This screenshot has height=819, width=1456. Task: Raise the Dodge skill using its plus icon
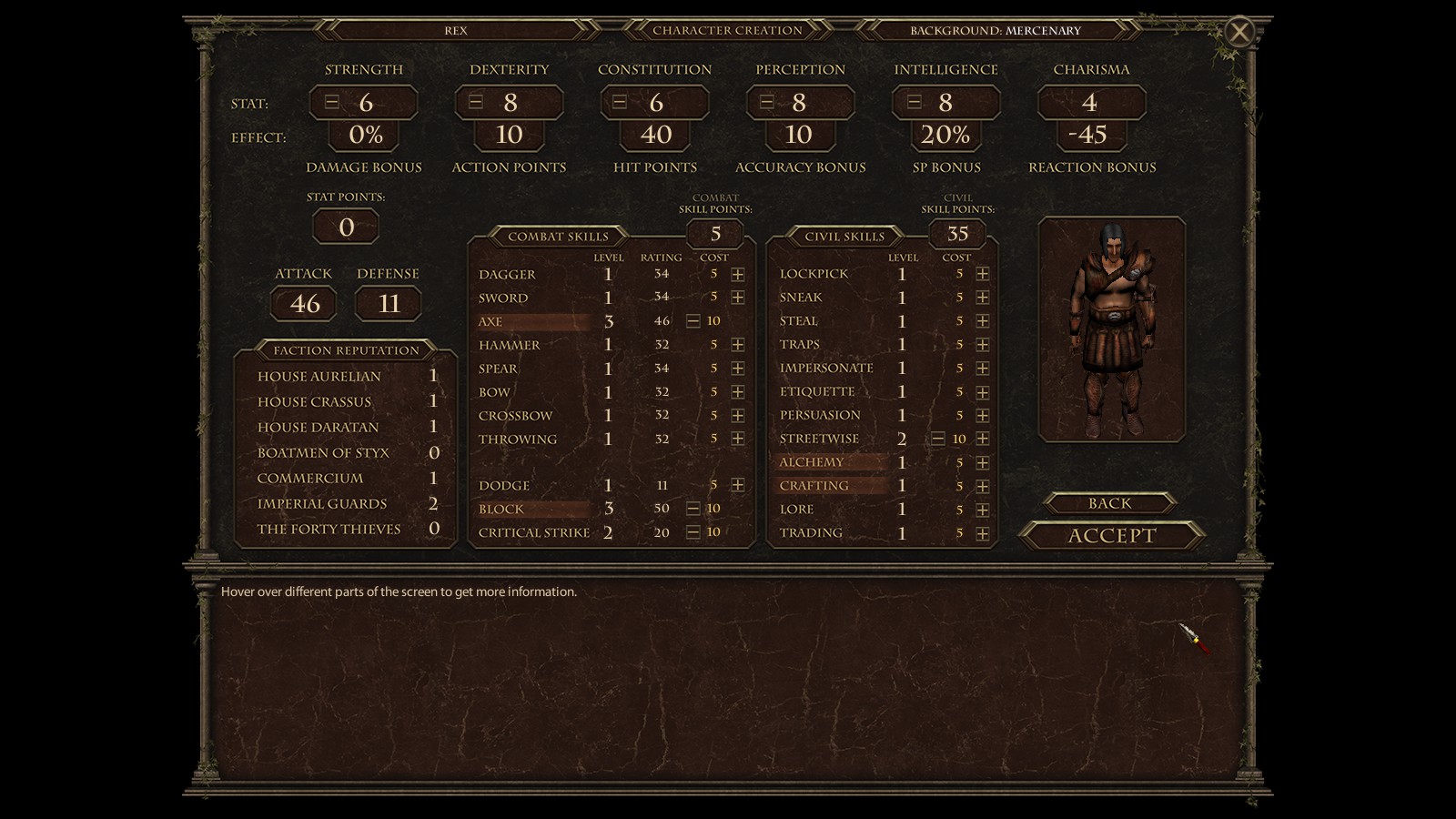(737, 485)
